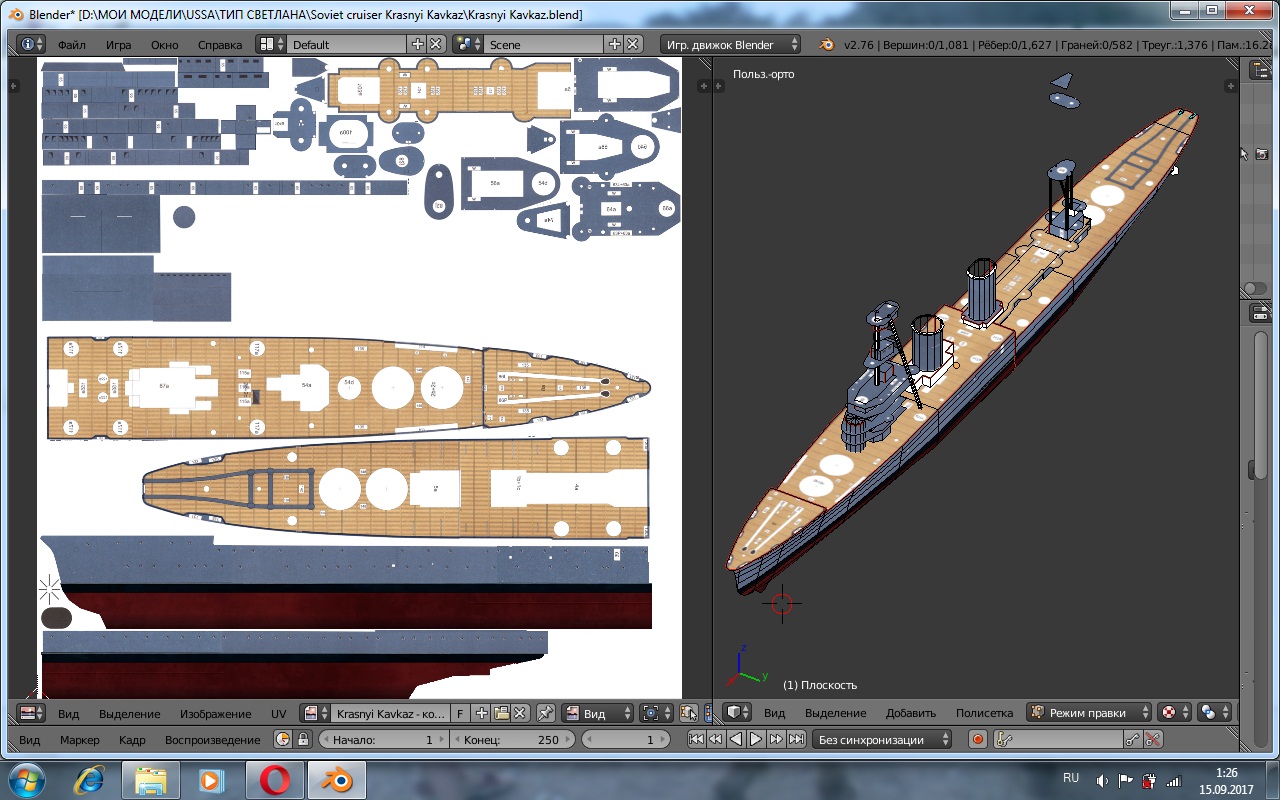This screenshot has width=1280, height=800.
Task: Add a new scene with the plus icon
Action: 615,45
